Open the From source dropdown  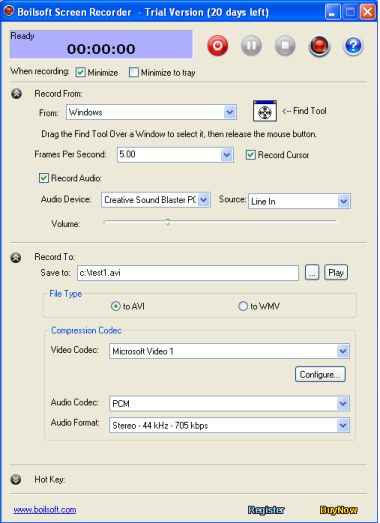(x=151, y=112)
